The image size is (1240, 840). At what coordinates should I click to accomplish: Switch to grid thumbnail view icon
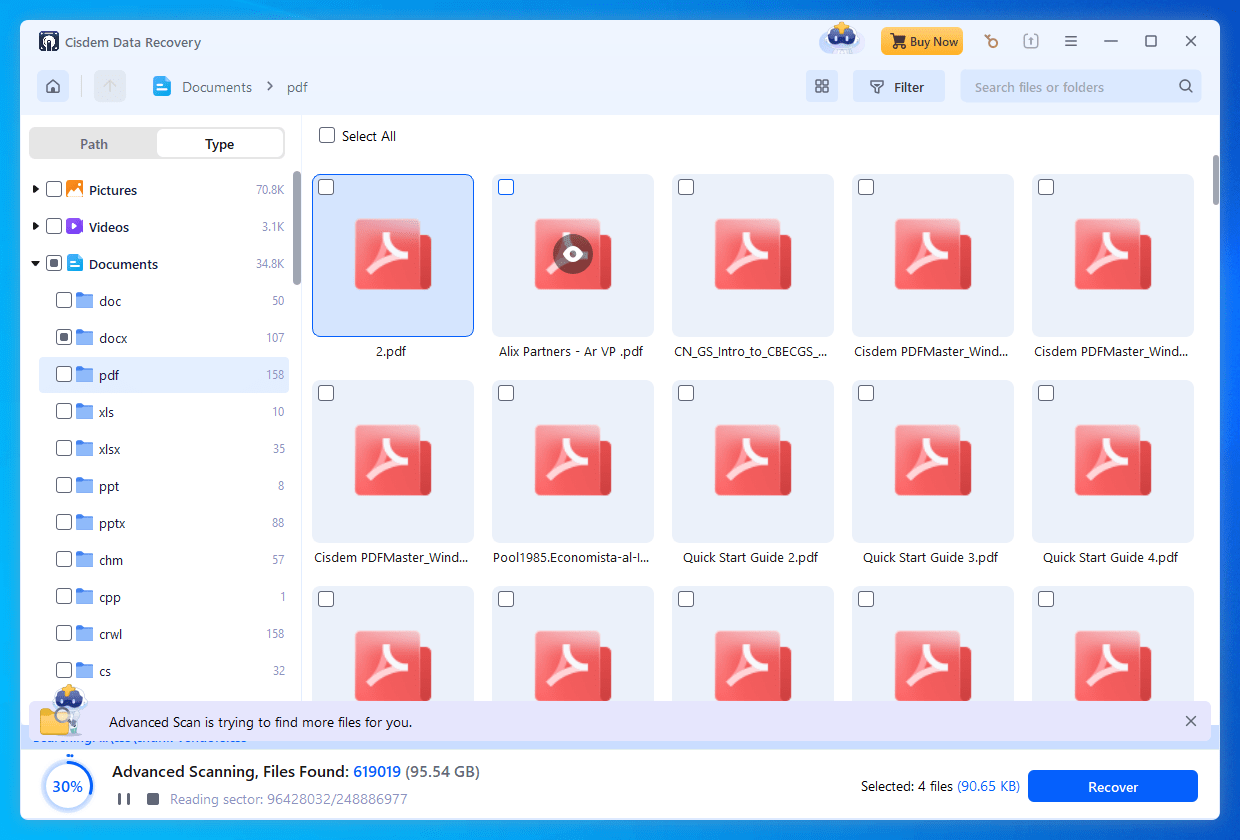(822, 86)
